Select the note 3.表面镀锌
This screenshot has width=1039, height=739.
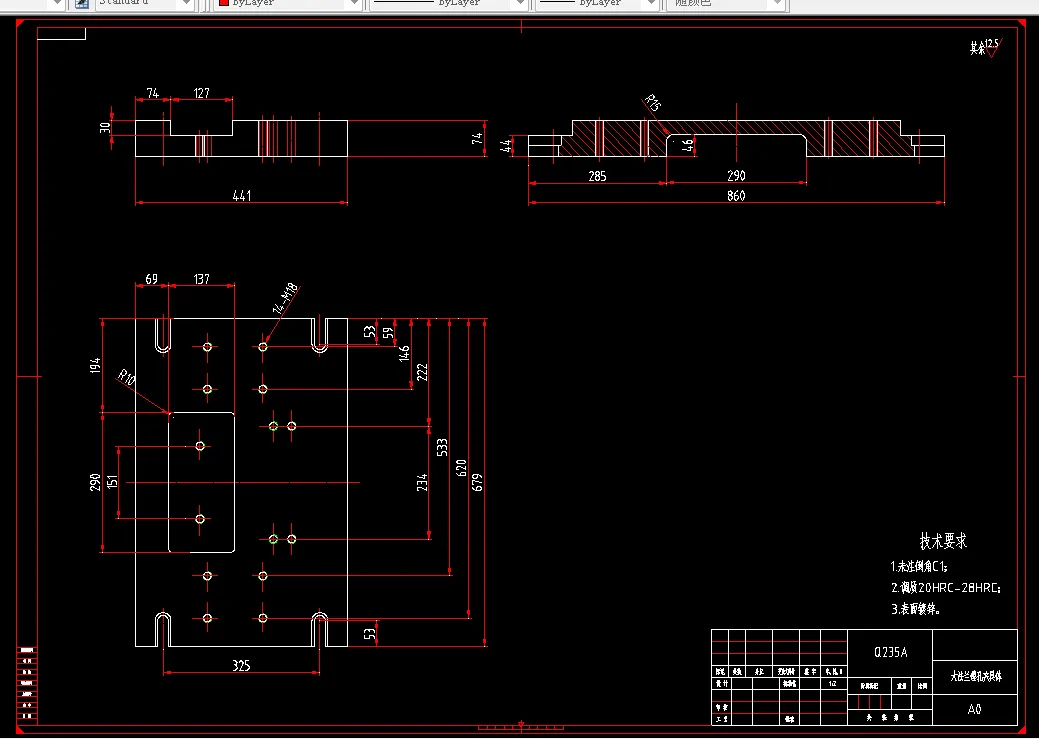916,609
